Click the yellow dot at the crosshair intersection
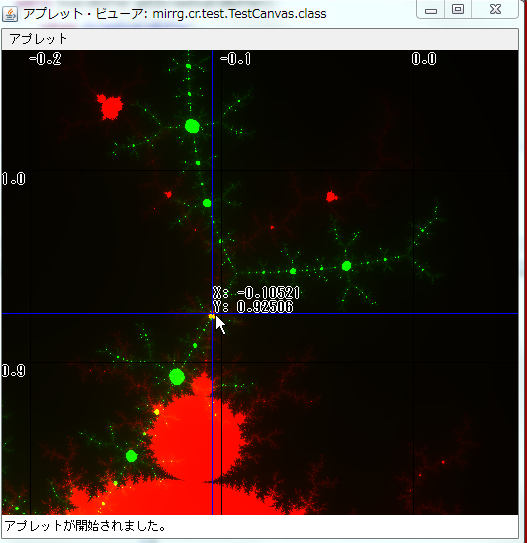Viewport: 527px width, 543px height. (212, 316)
